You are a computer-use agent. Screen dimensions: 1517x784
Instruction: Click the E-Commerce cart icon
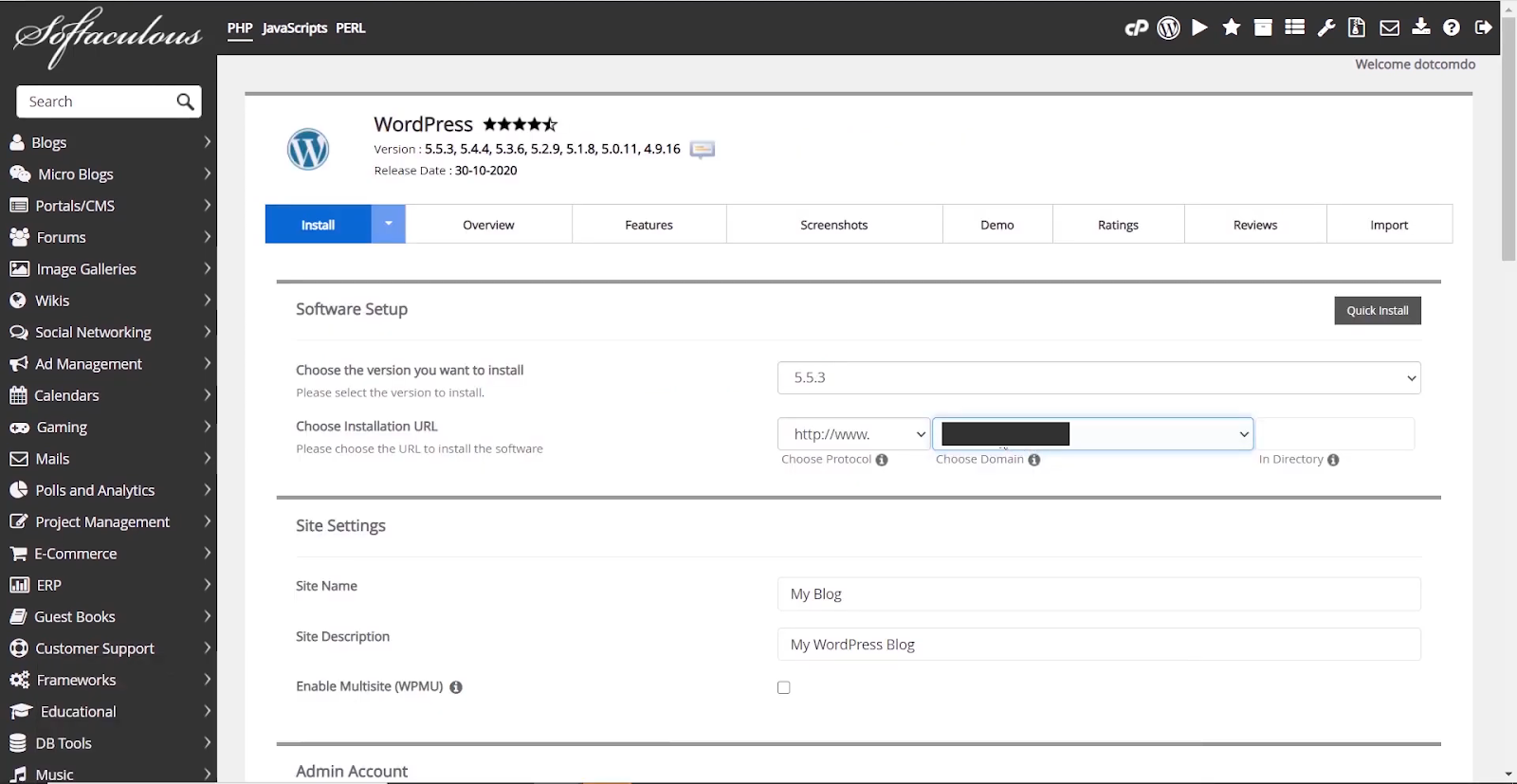pos(18,554)
